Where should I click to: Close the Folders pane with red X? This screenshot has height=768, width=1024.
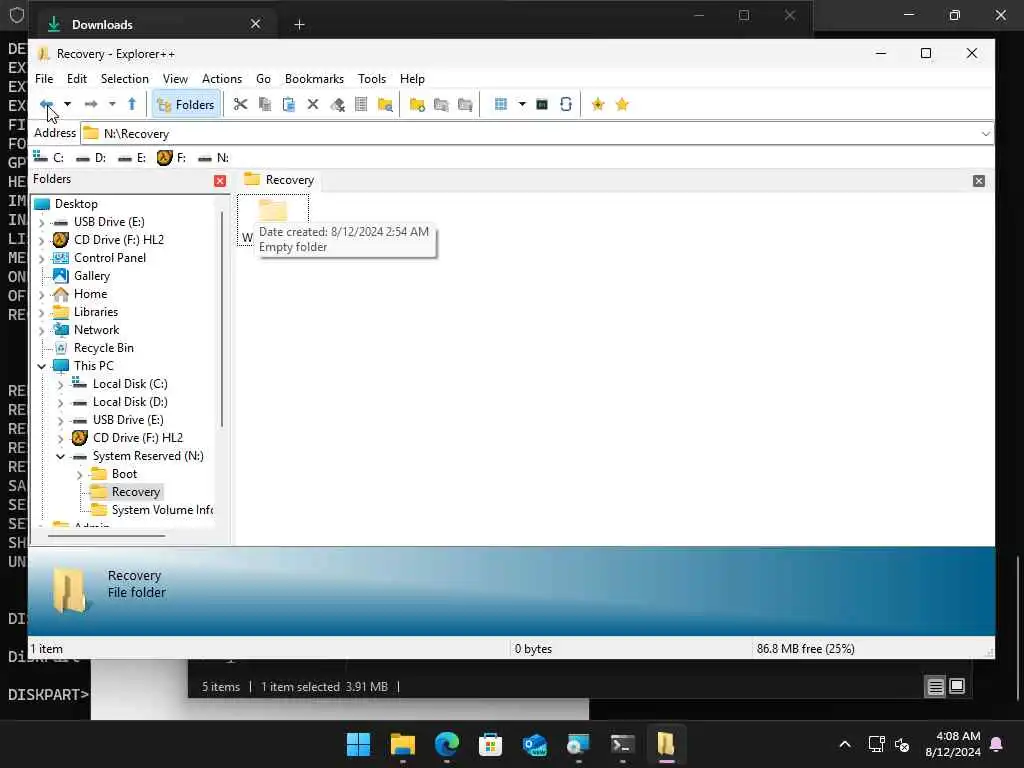coord(220,181)
